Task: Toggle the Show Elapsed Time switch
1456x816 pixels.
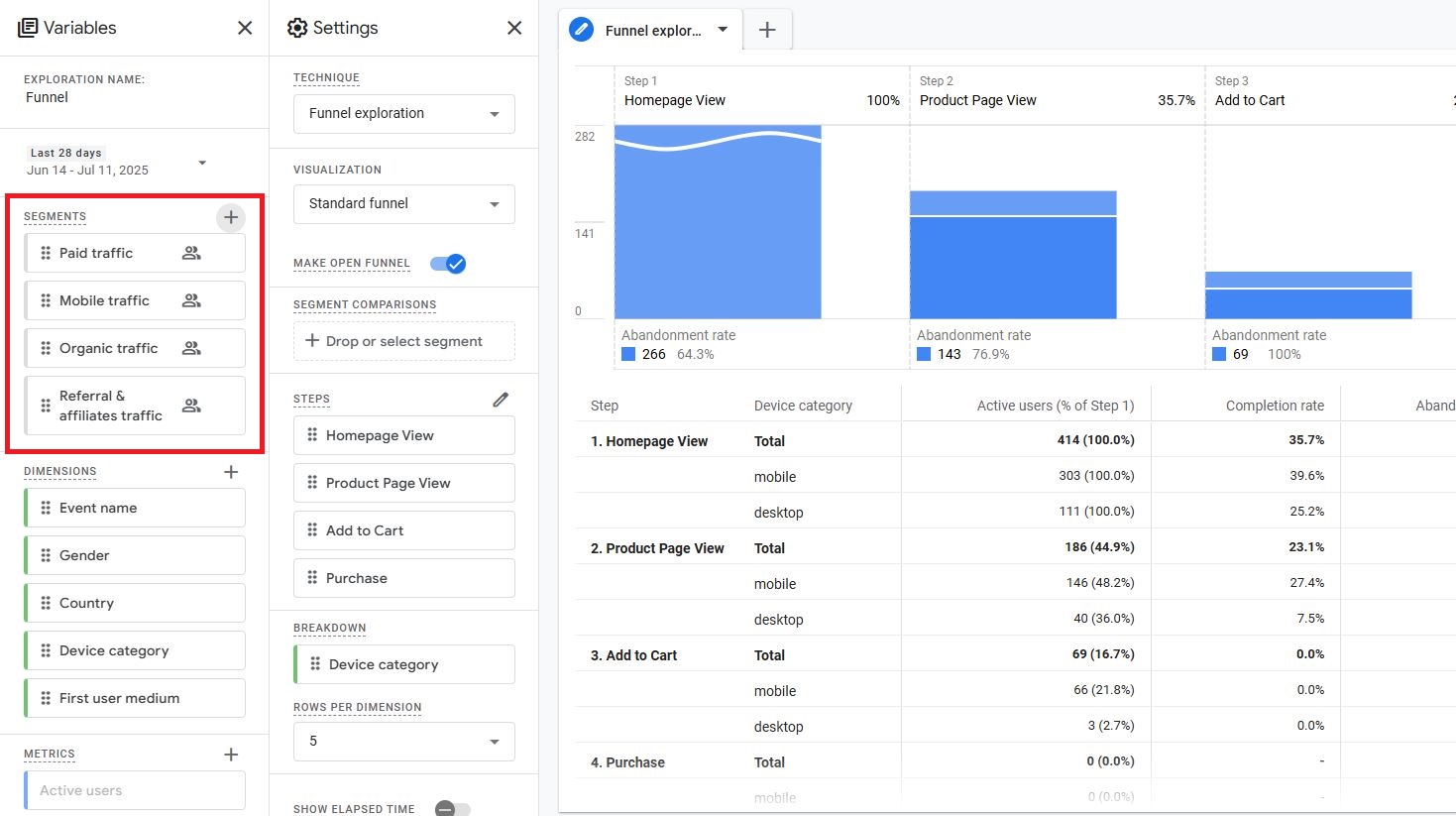Action: click(452, 809)
